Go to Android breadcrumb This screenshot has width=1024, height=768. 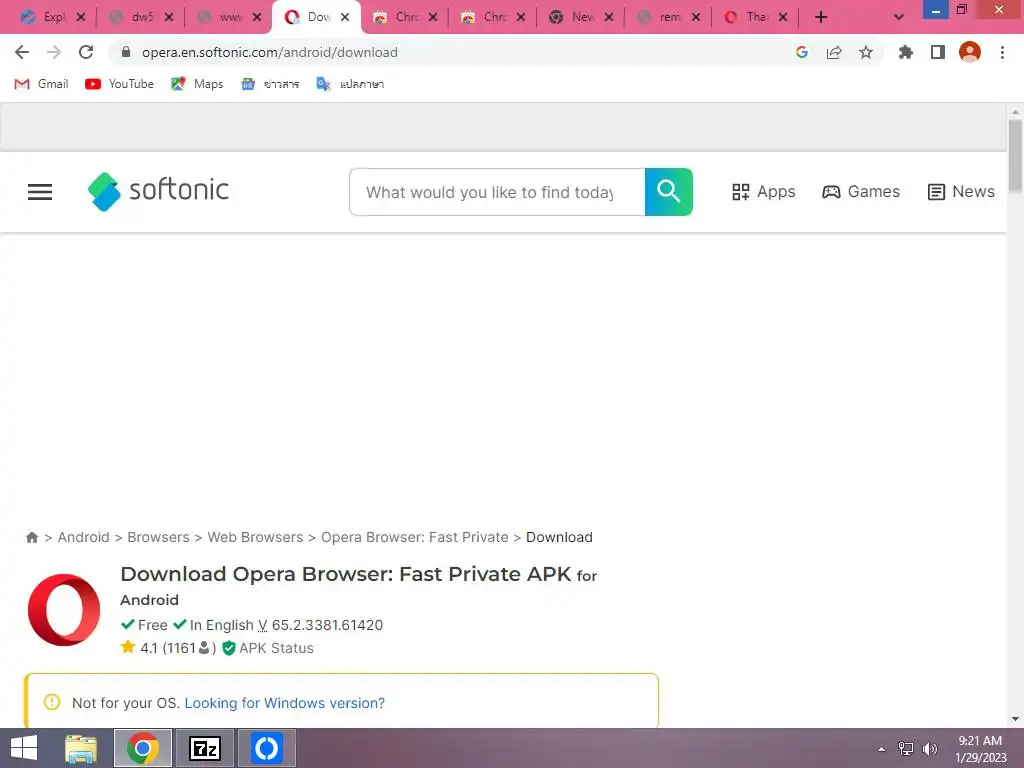84,537
